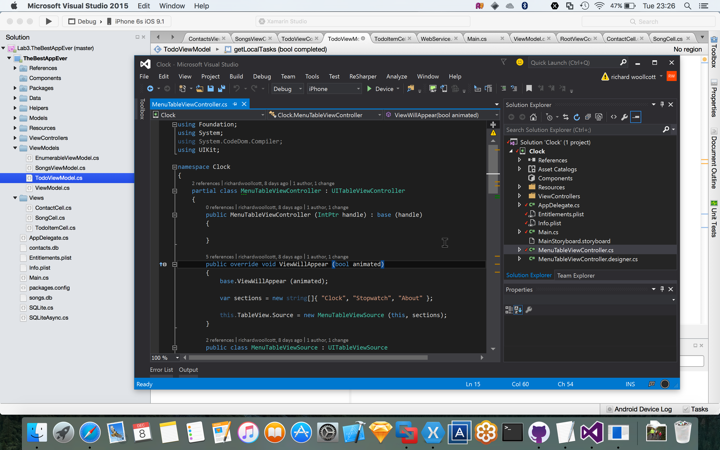Click the Sync with Active Document icon
This screenshot has height=450, width=720.
(566, 117)
